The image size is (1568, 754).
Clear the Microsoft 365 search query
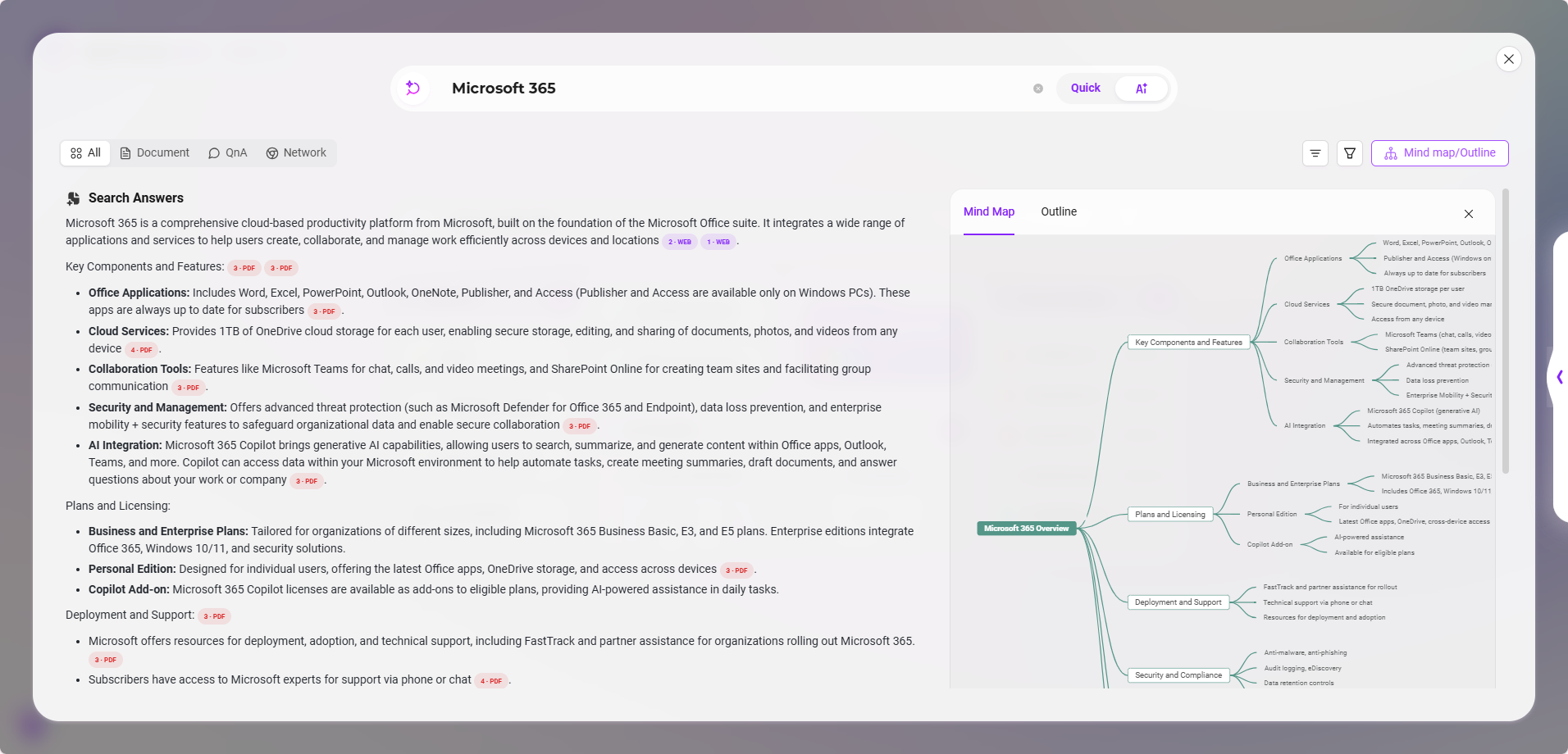coord(1038,89)
